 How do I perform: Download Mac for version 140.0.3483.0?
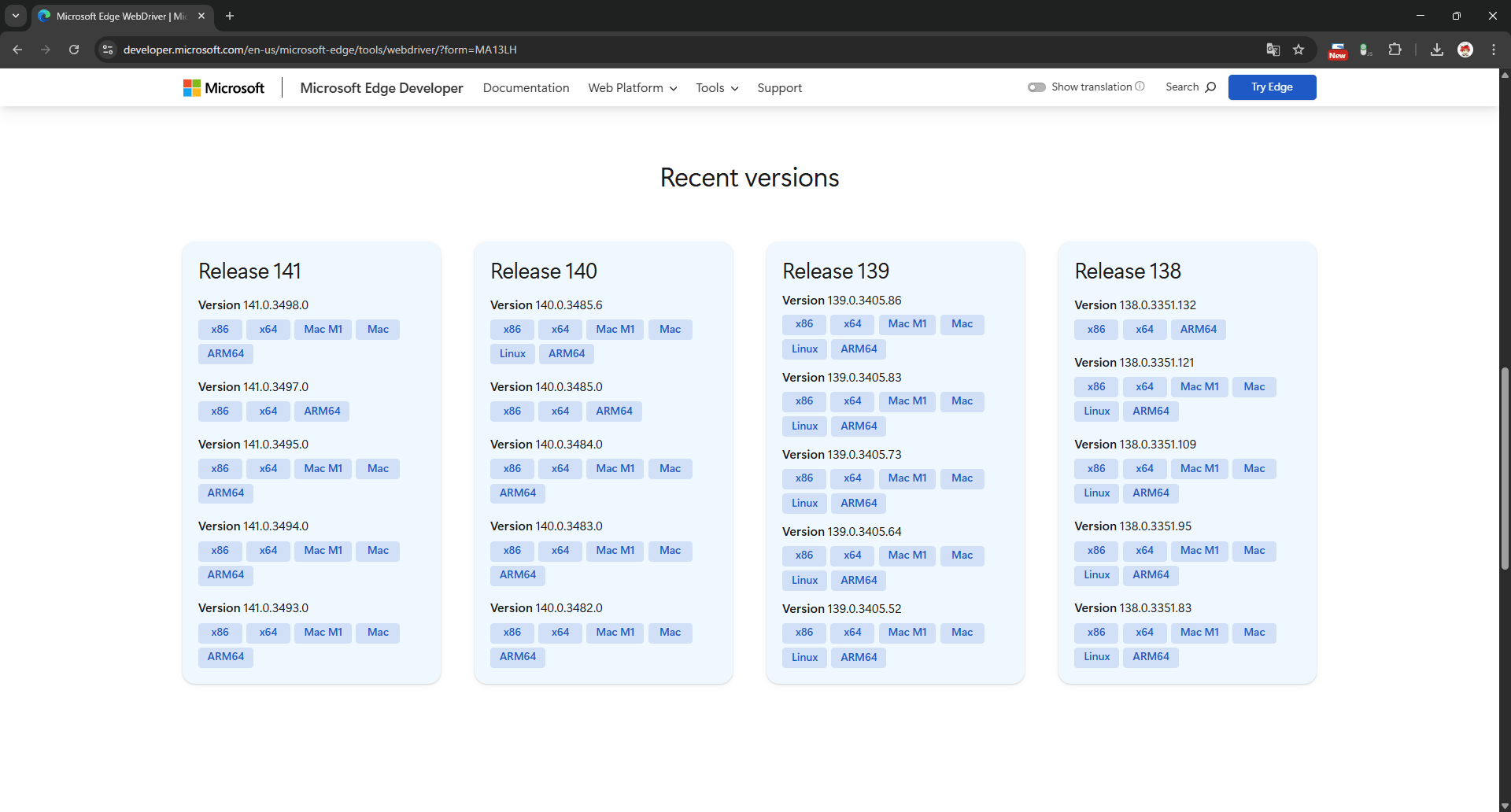click(x=670, y=551)
